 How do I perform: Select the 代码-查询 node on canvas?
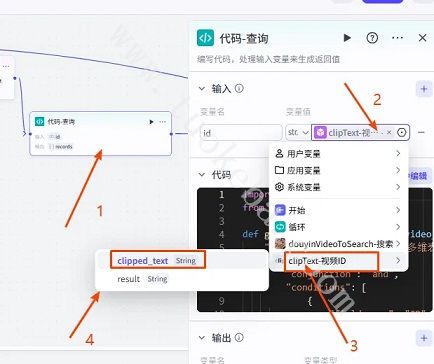click(x=101, y=133)
